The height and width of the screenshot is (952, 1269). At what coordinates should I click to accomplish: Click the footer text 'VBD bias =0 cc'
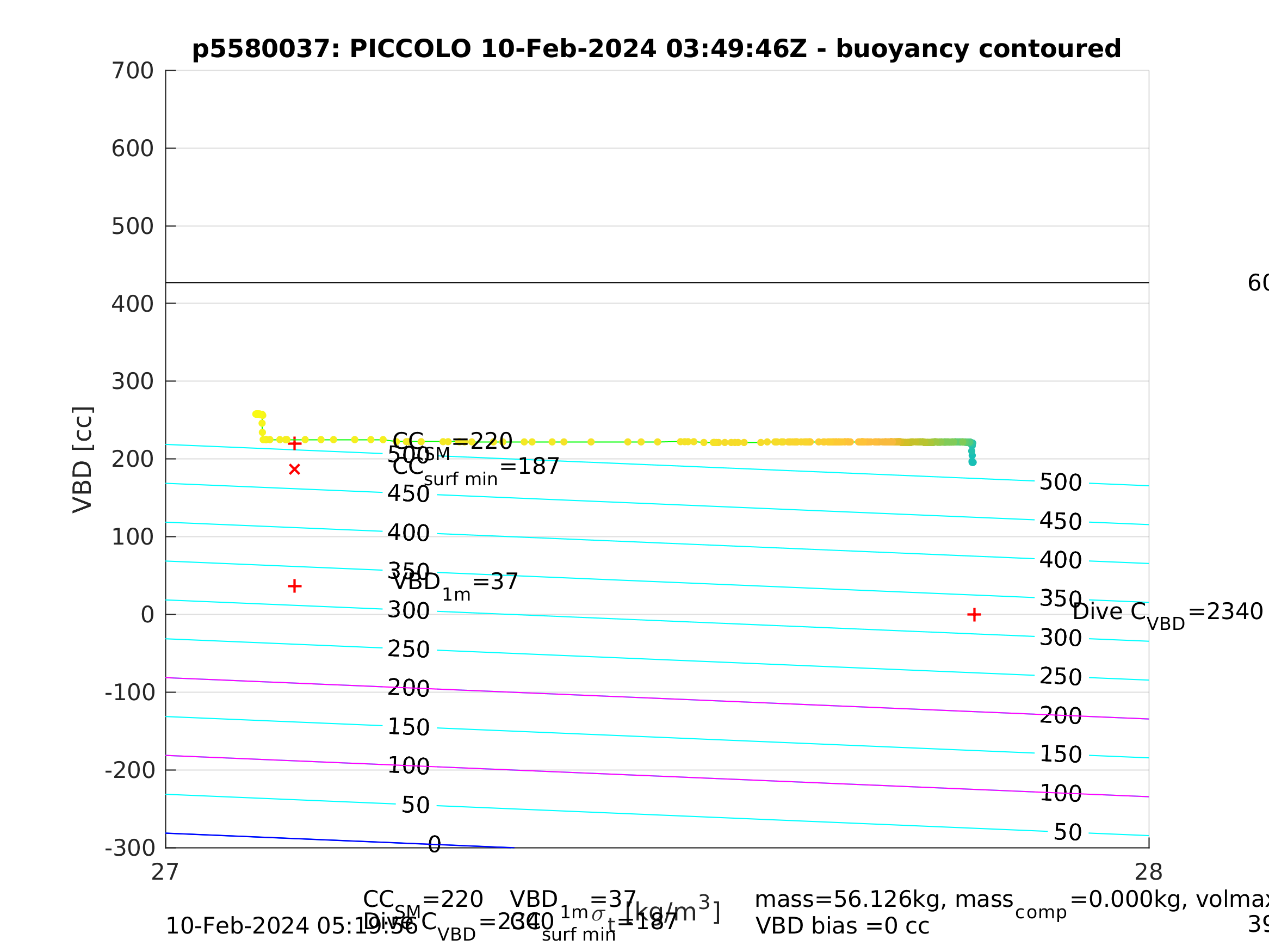[842, 926]
